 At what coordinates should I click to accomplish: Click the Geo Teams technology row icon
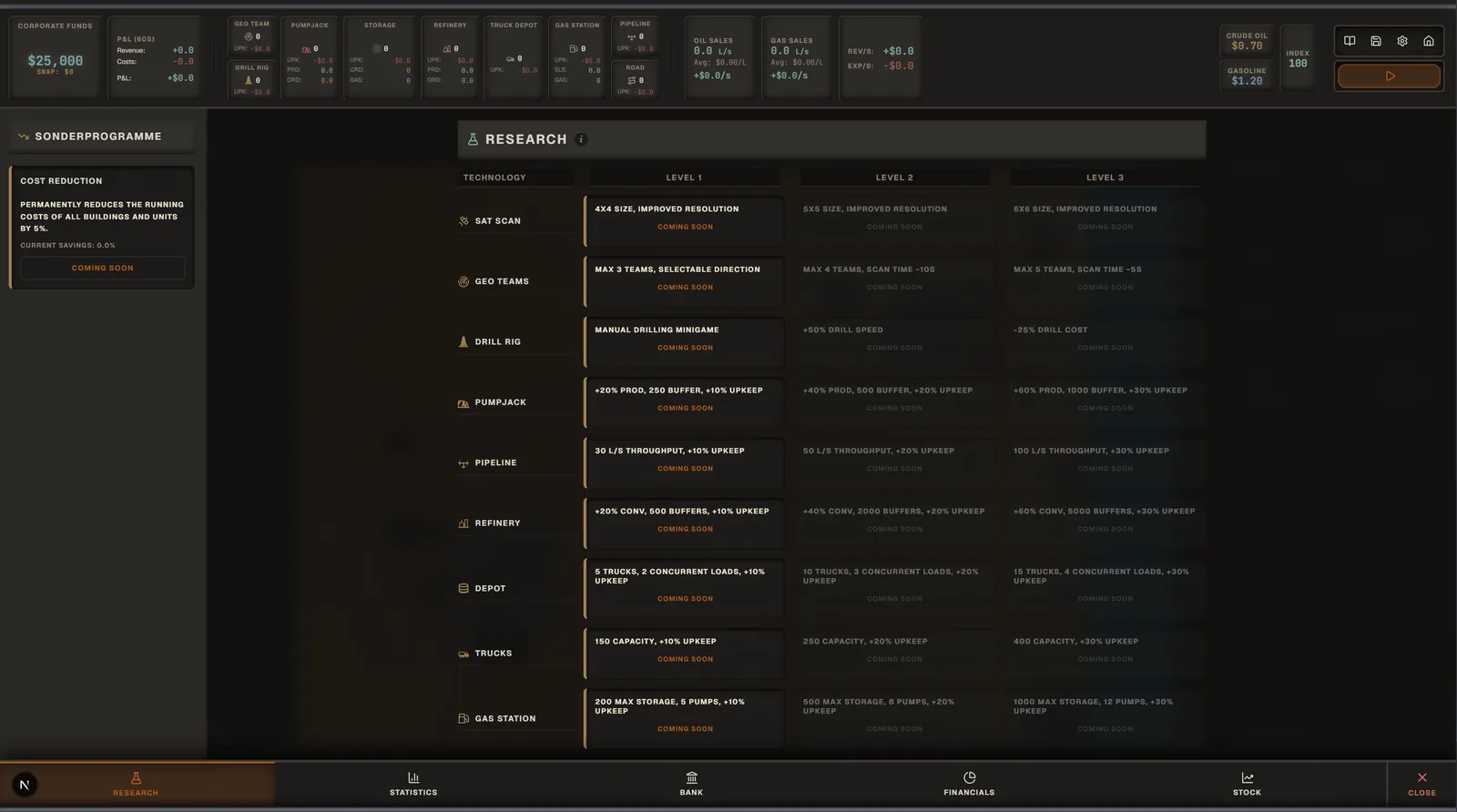tap(464, 281)
